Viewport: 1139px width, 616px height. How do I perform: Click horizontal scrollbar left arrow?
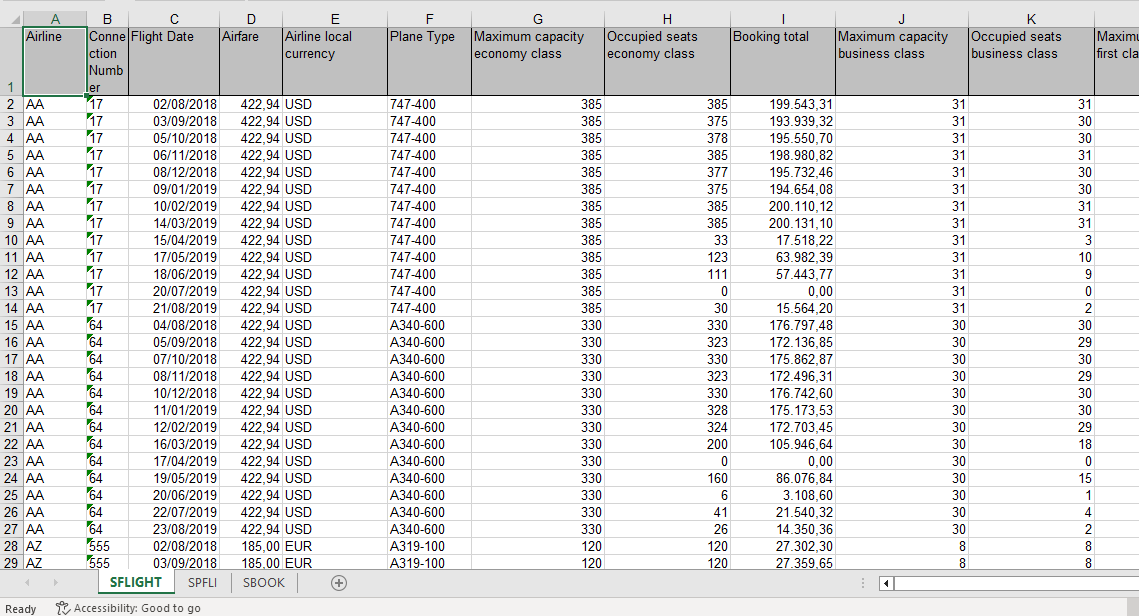coord(886,583)
